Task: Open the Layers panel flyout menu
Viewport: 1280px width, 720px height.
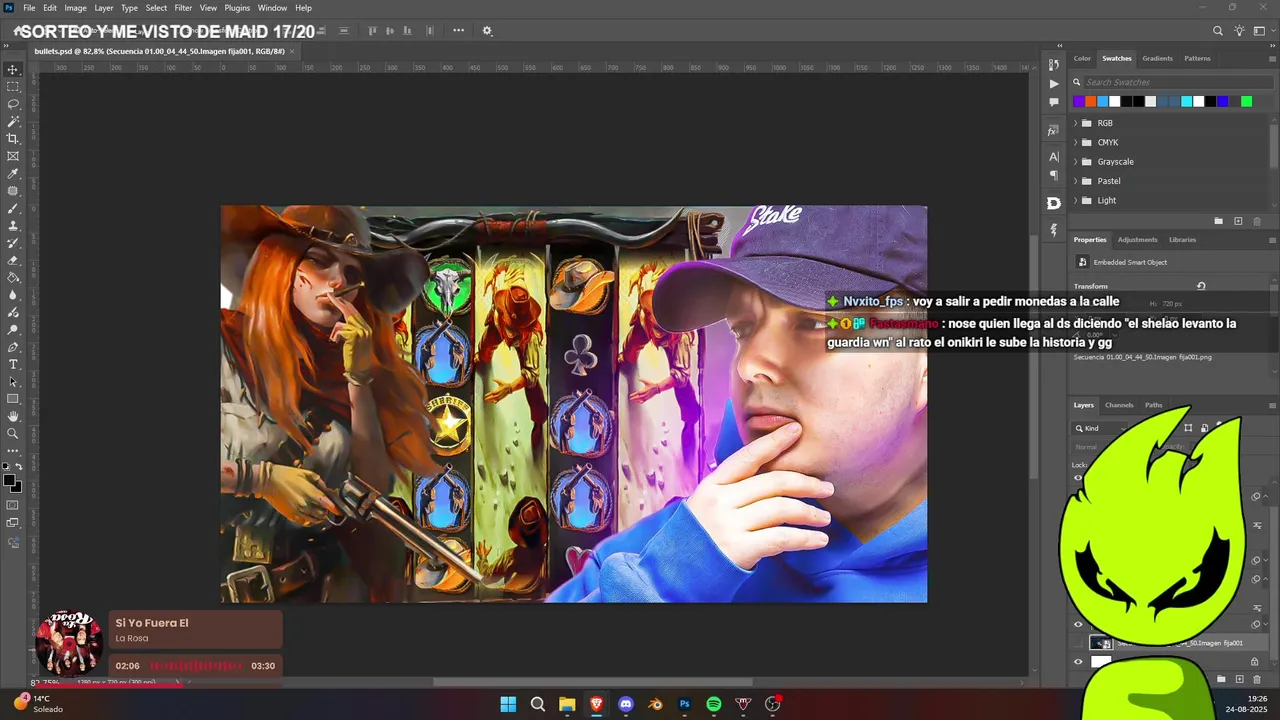Action: 1272,405
